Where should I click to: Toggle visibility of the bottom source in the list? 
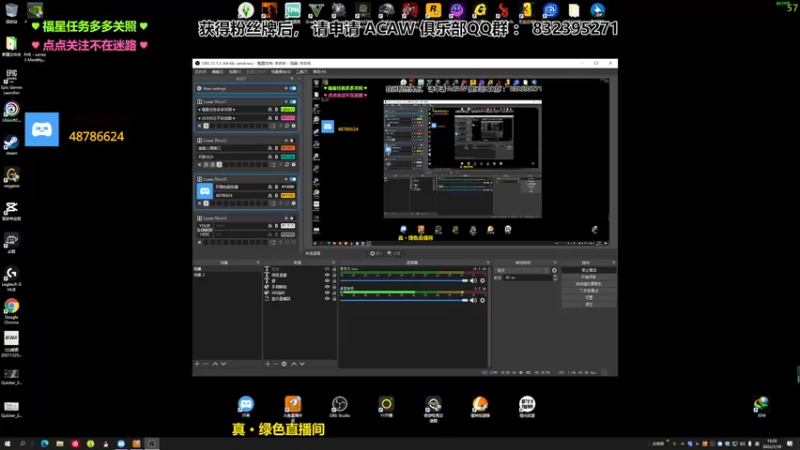click(x=327, y=298)
